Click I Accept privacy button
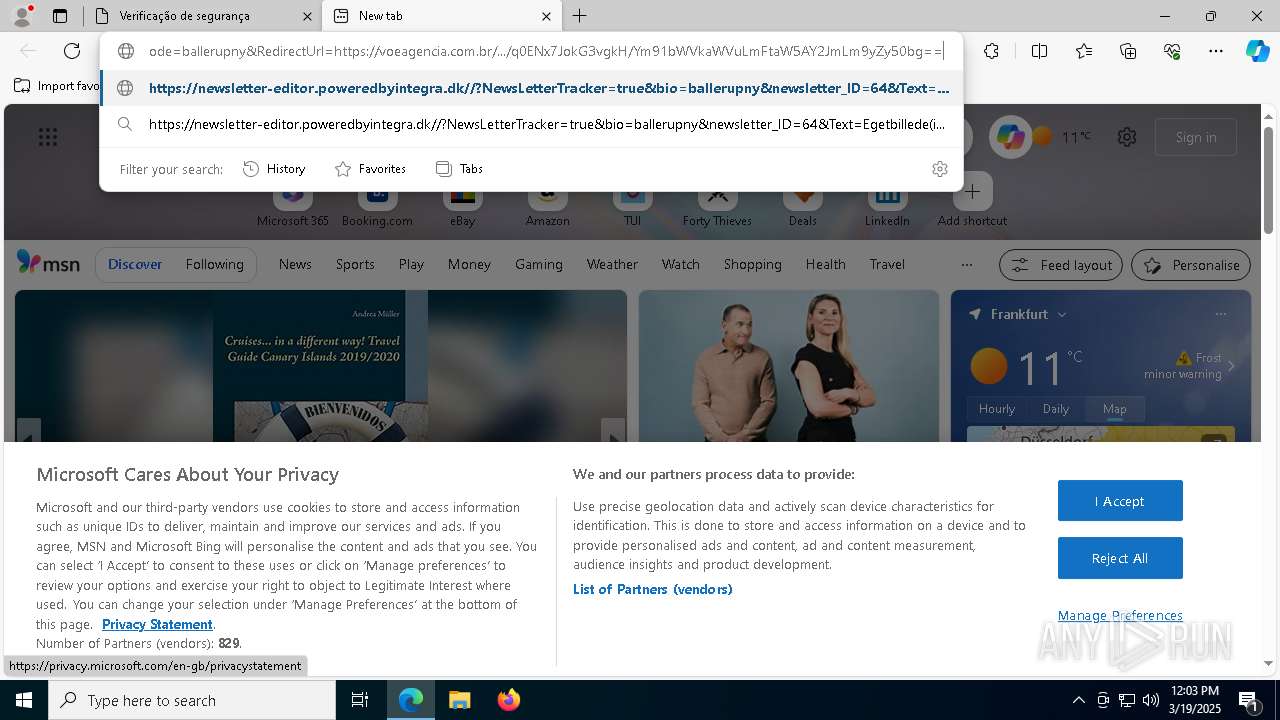The image size is (1280, 720). (1120, 501)
